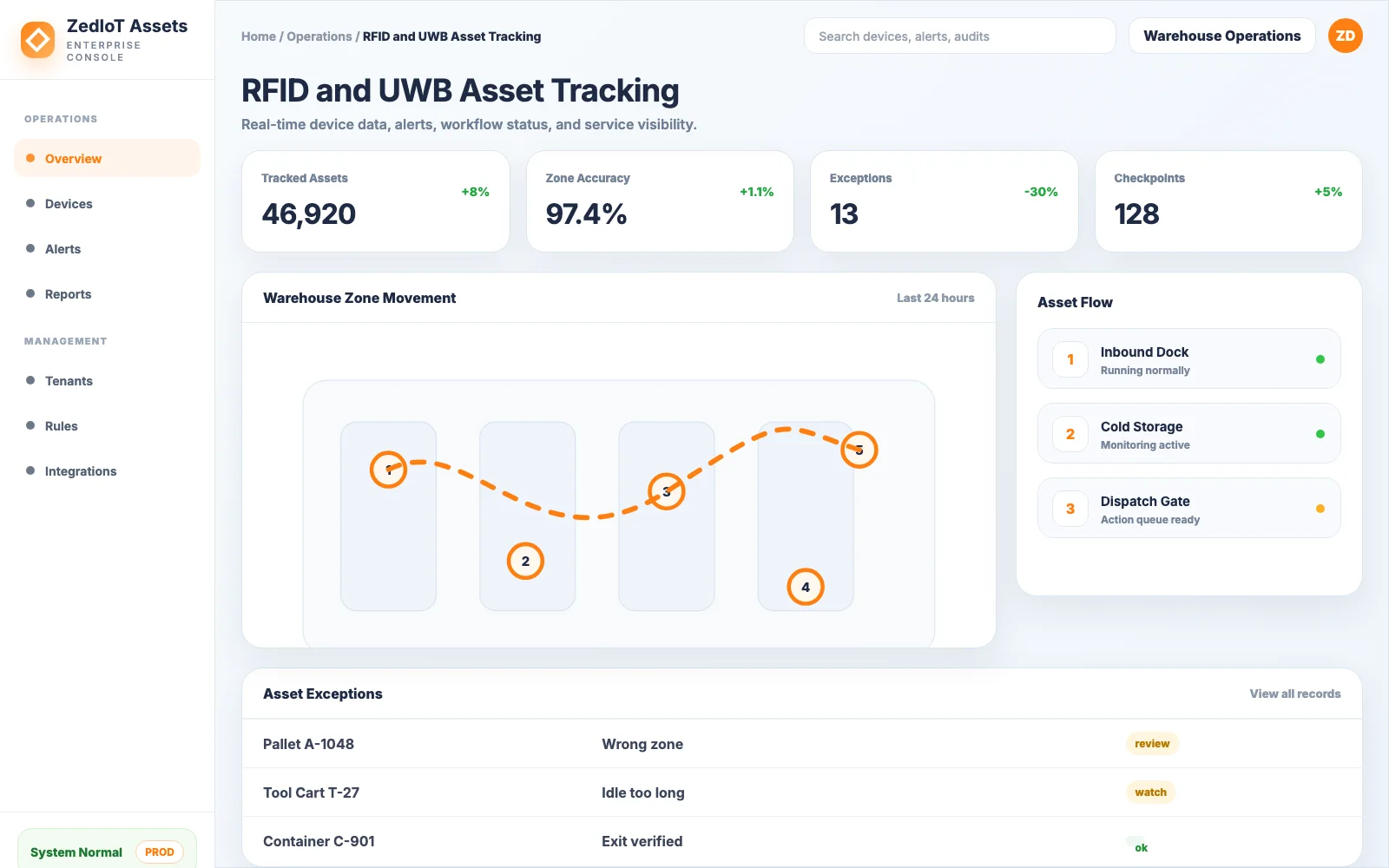Click zone marker 5 on movement path
This screenshot has height=868, width=1389.
pyautogui.click(x=859, y=450)
